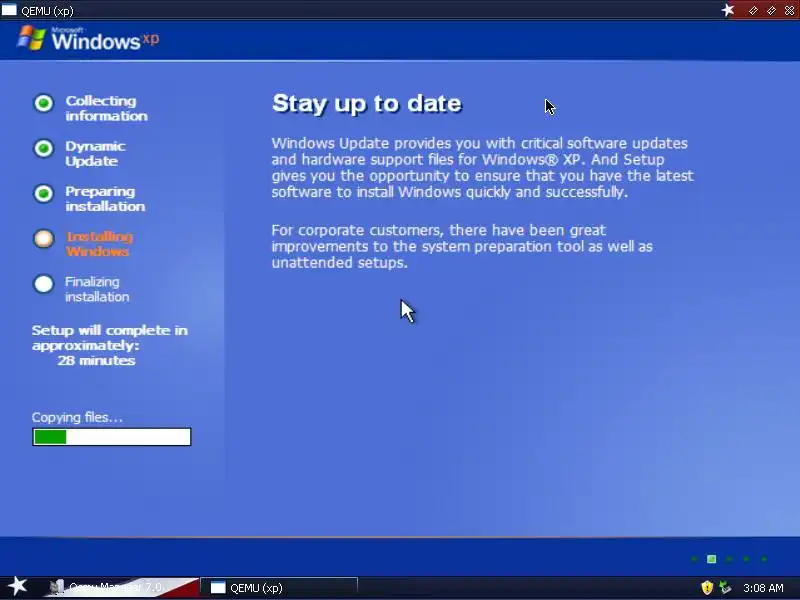
Task: Click the 'Copying files...' status text
Action: pyautogui.click(x=77, y=417)
